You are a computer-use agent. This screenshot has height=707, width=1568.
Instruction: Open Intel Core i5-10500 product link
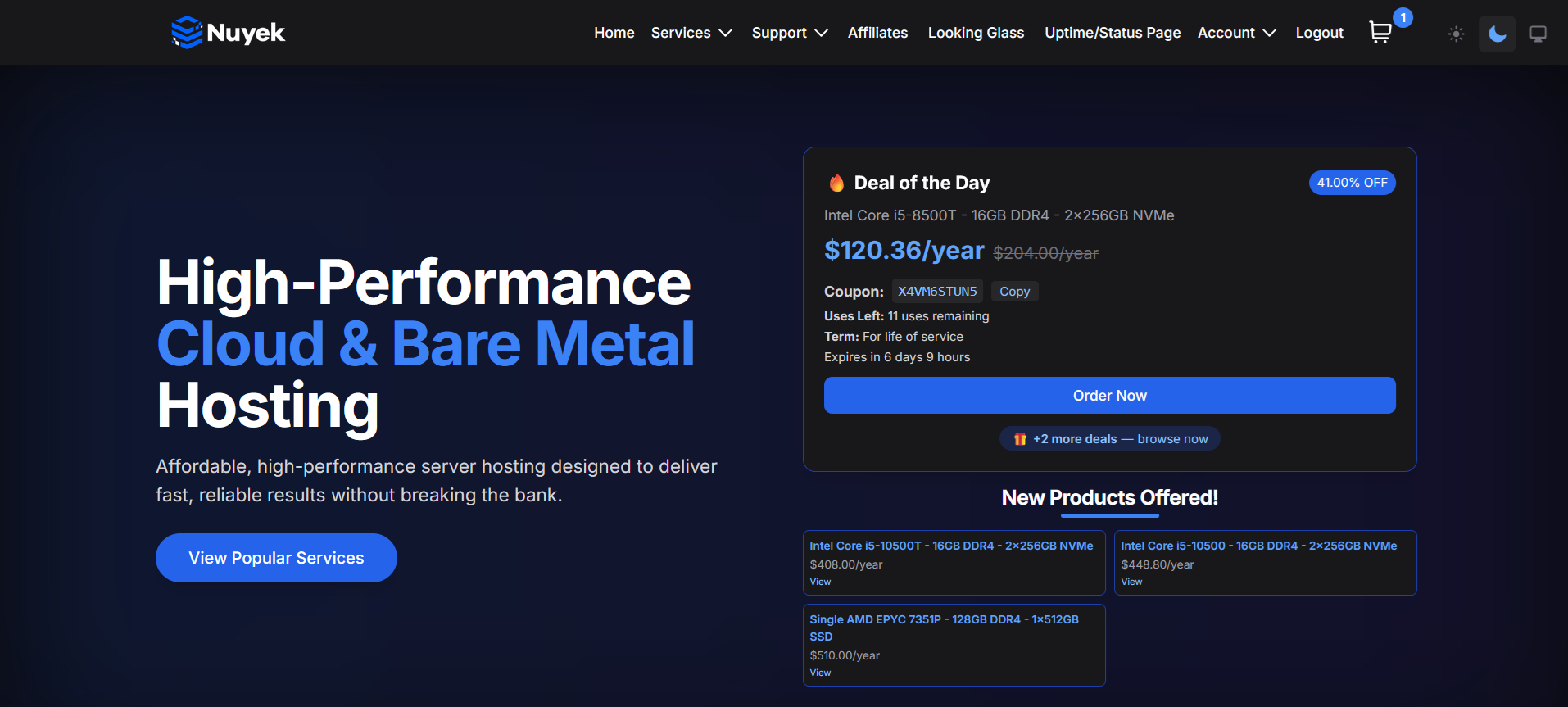point(1258,546)
